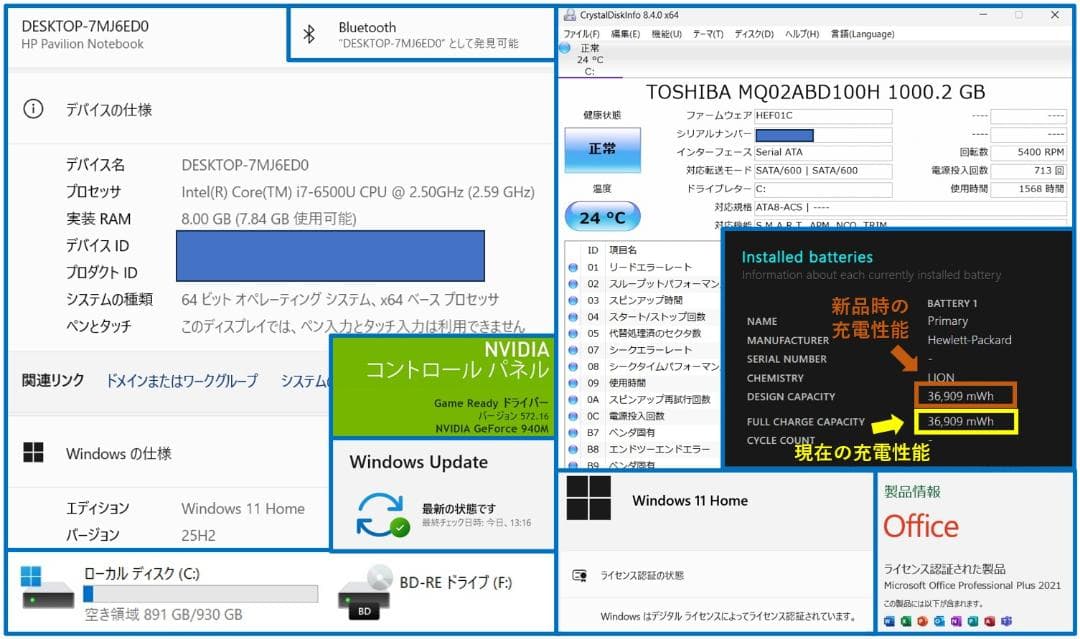Select the Outlook icon
The width and height of the screenshot is (1080, 639).
pos(937,622)
